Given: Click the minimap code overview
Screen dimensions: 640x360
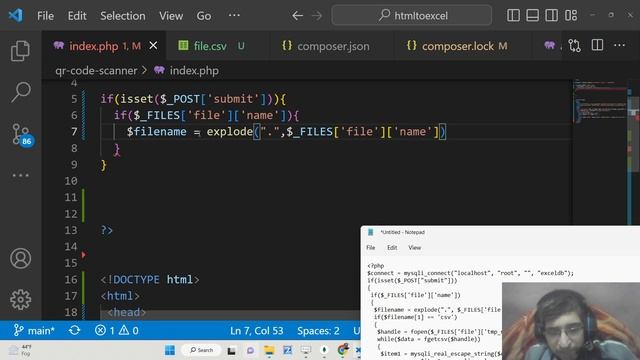Looking at the screenshot, I should 600,102.
